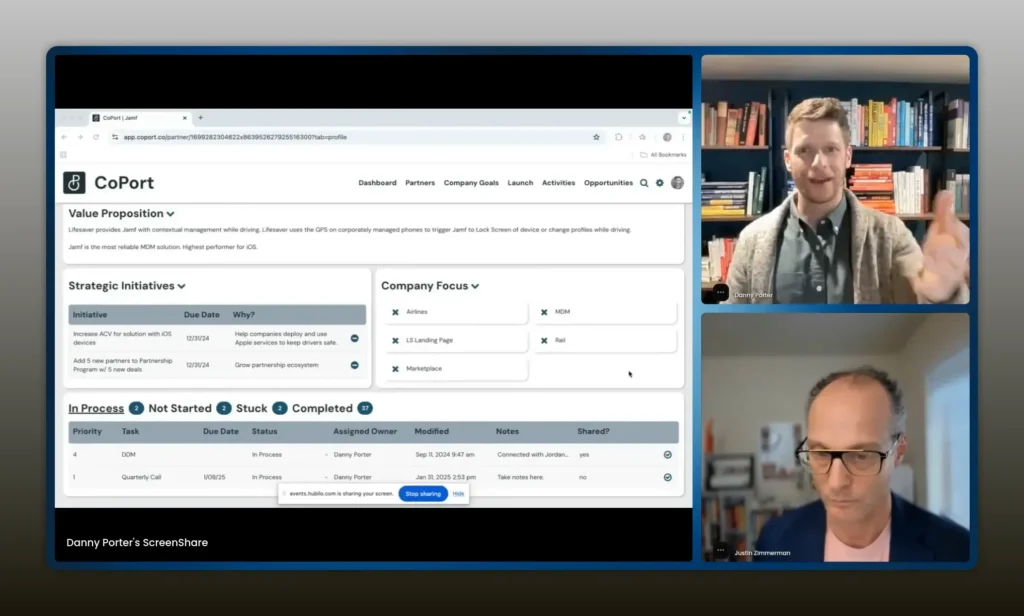Remove the Marketplace focus tag via X
This screenshot has height=616, width=1024.
(x=395, y=369)
